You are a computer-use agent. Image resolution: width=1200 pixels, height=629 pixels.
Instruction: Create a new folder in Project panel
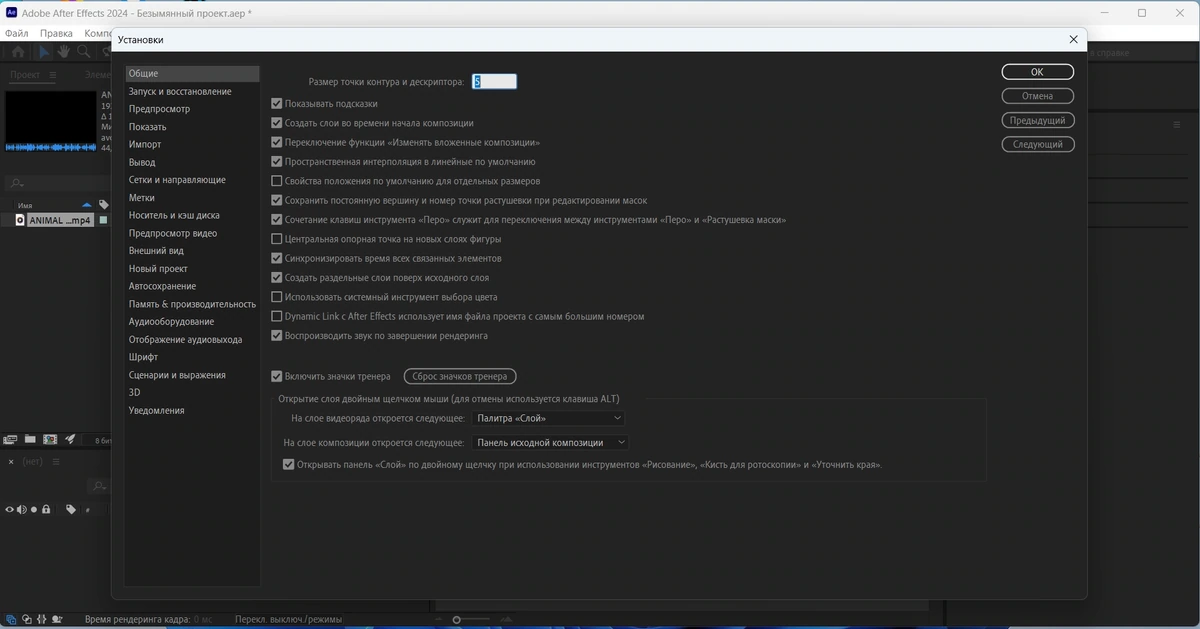30,439
